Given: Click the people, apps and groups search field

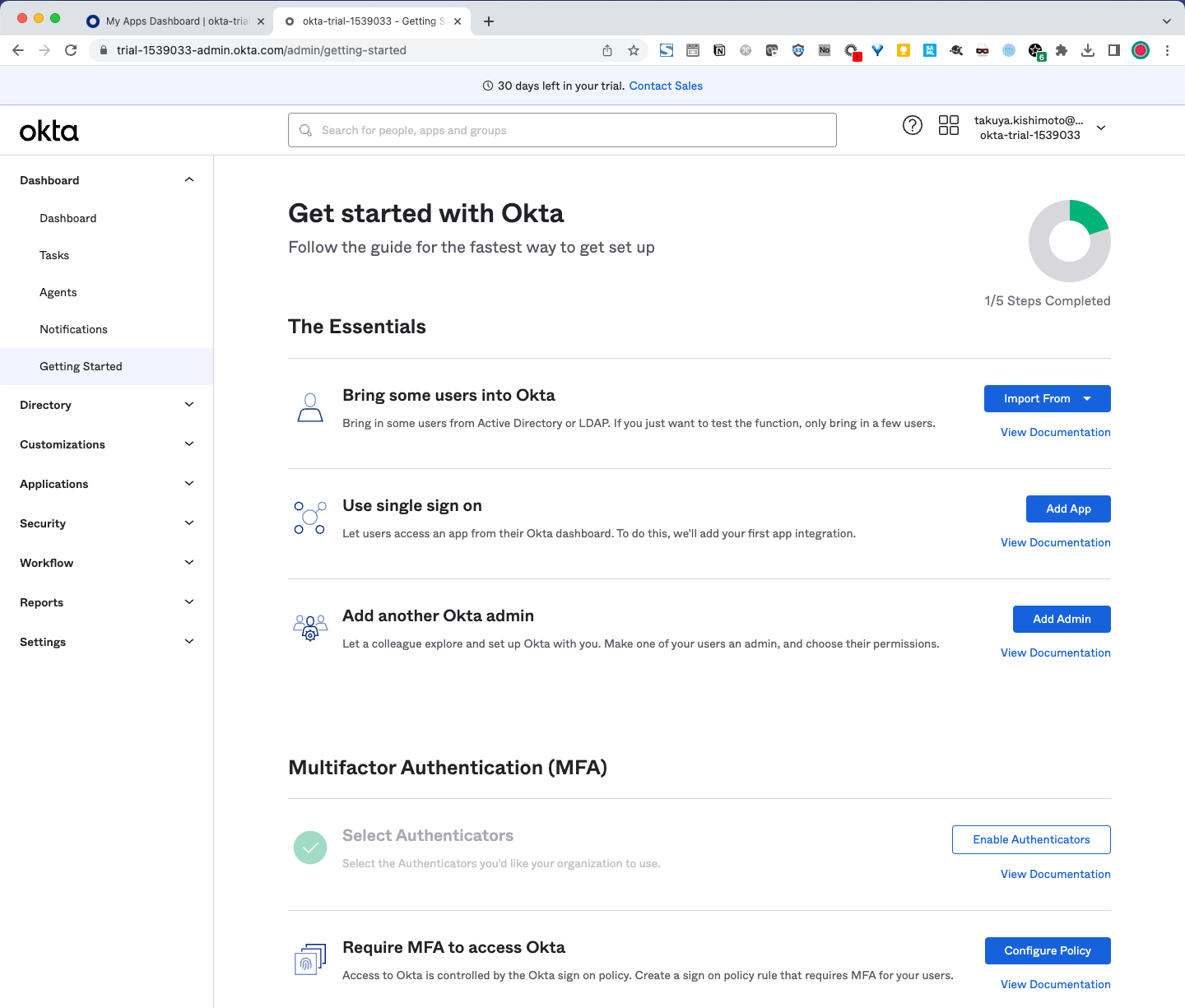Looking at the screenshot, I should click(562, 130).
